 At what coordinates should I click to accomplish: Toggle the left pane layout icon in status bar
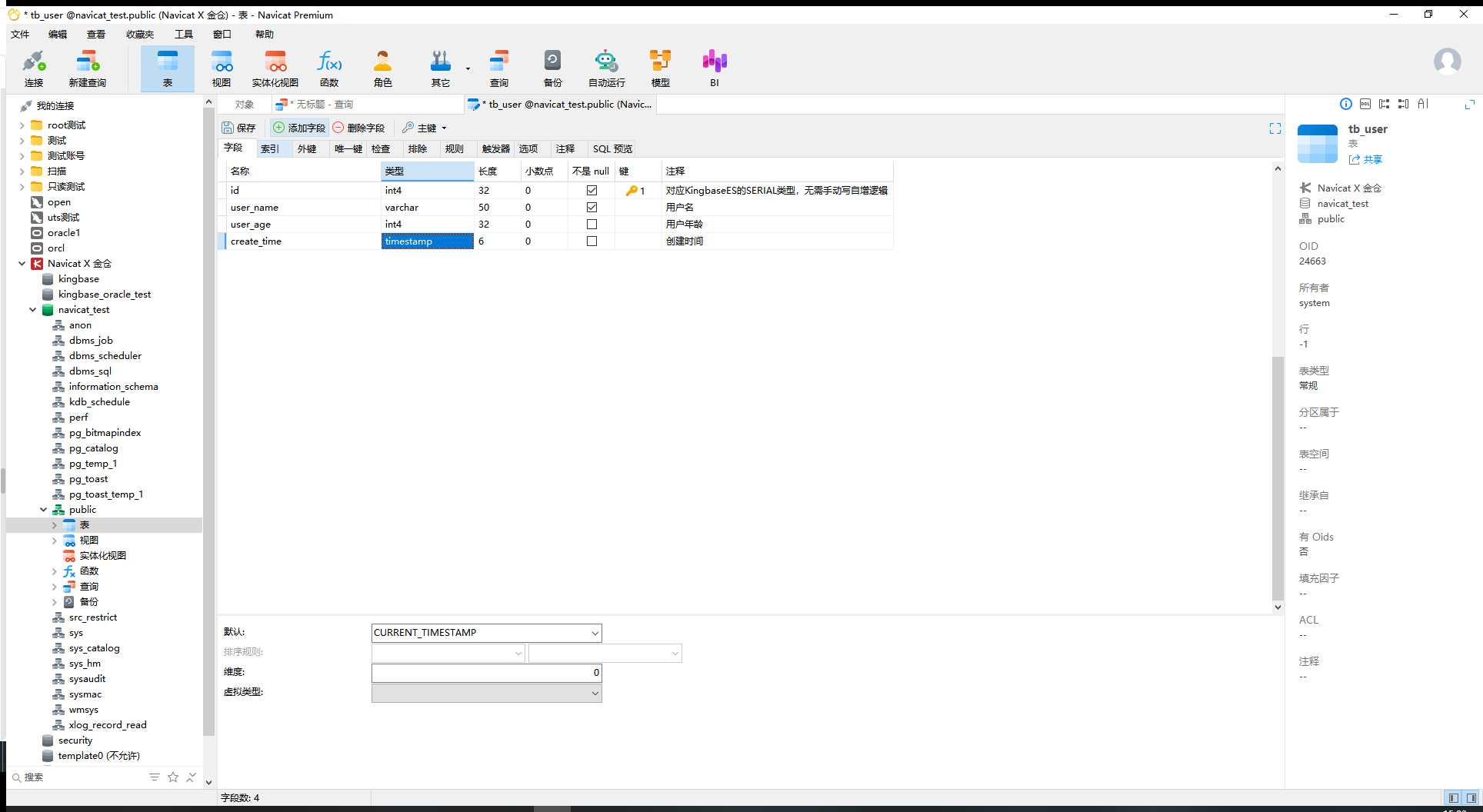click(1453, 798)
